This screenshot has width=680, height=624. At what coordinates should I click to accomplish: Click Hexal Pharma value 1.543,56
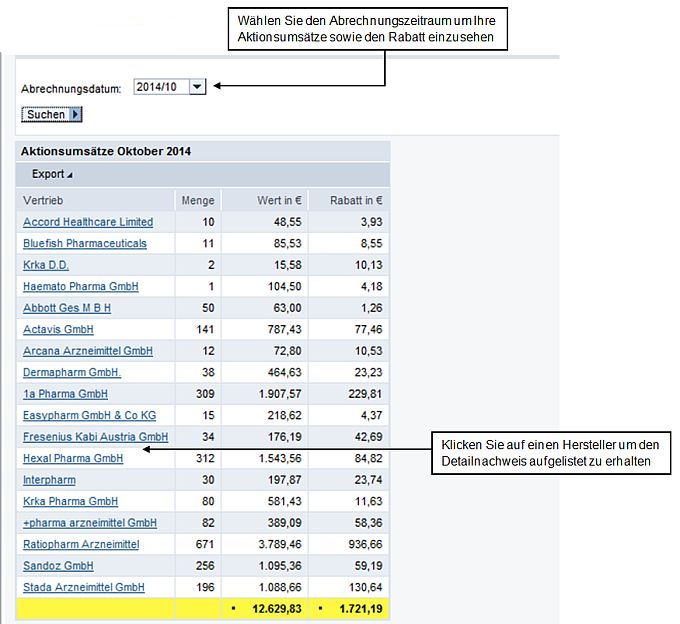[x=280, y=458]
